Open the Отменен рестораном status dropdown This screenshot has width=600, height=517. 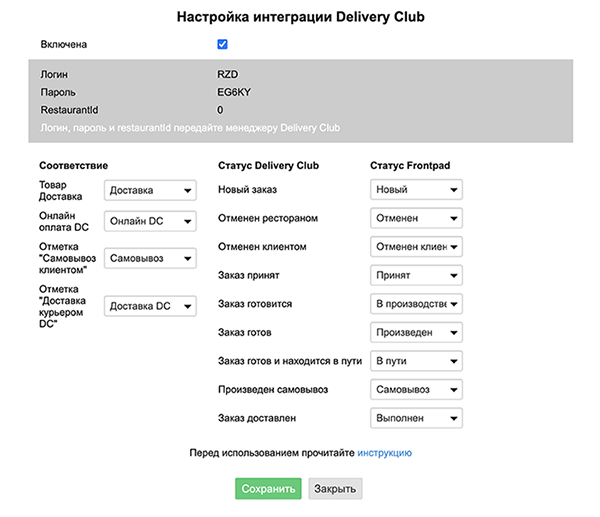point(416,218)
